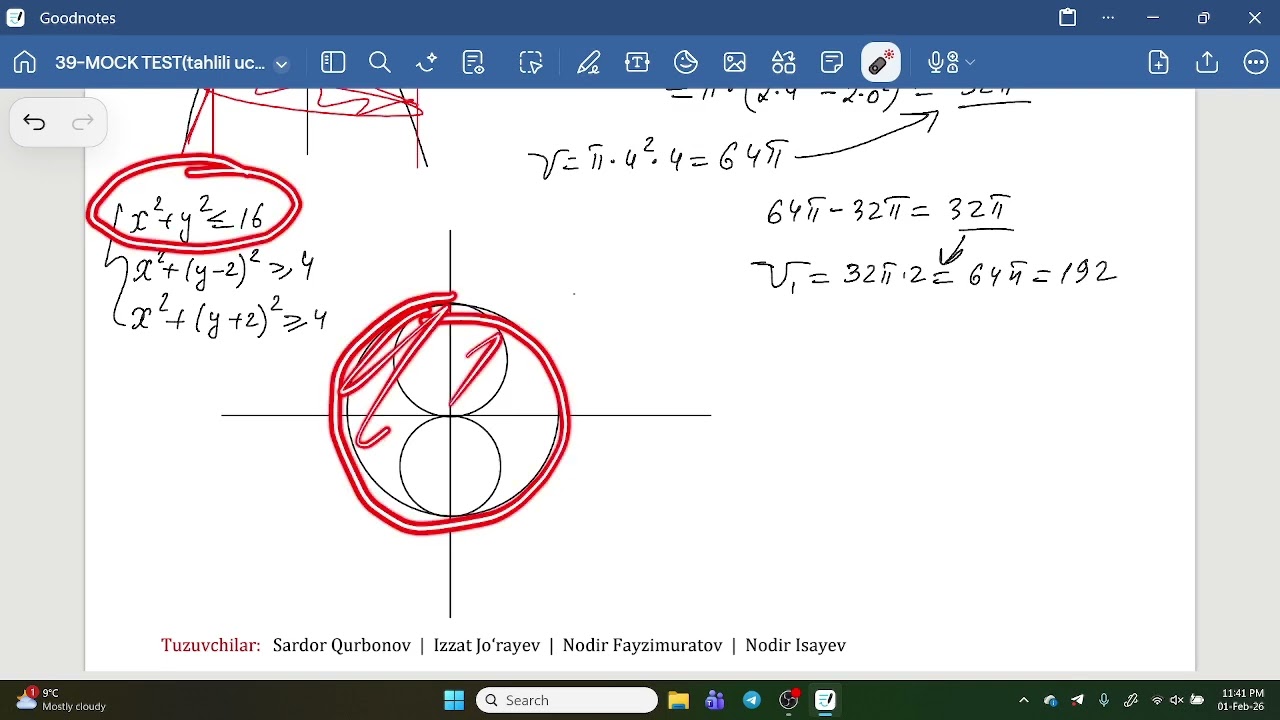Undo the last stroke
Image resolution: width=1280 pixels, height=720 pixels.
tap(34, 122)
